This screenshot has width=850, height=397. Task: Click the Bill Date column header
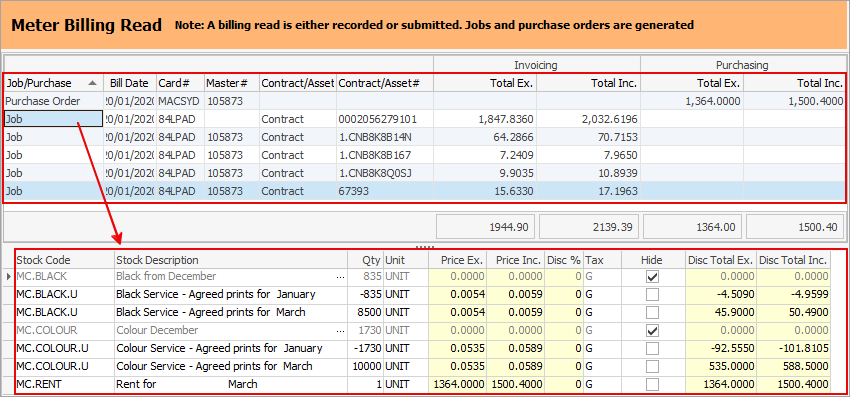click(x=129, y=83)
